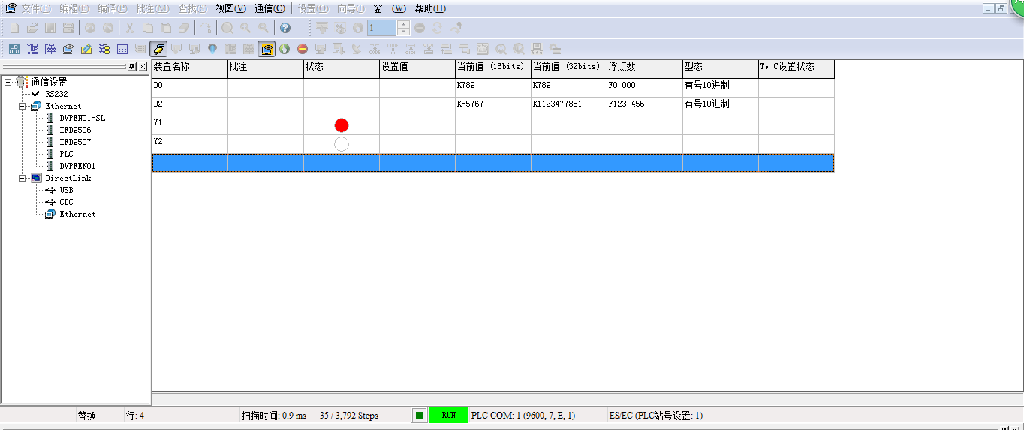
Task: Click the 设置值 column header
Action: [417, 67]
